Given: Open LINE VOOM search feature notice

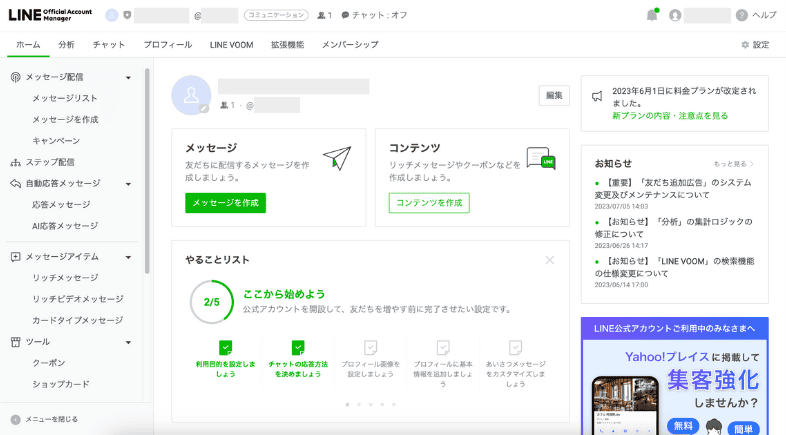Looking at the screenshot, I should (x=674, y=267).
